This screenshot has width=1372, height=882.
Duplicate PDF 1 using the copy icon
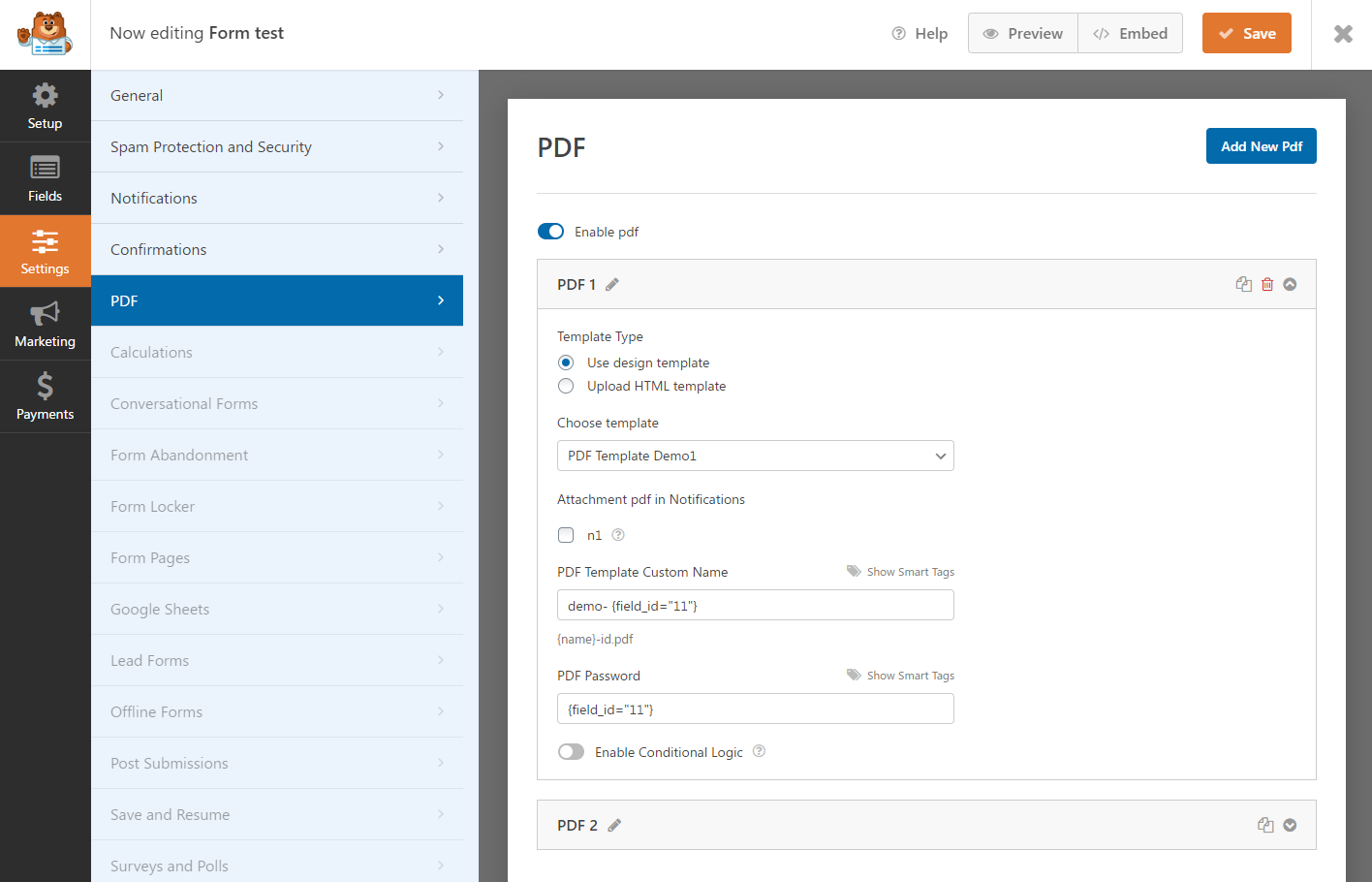coord(1243,284)
